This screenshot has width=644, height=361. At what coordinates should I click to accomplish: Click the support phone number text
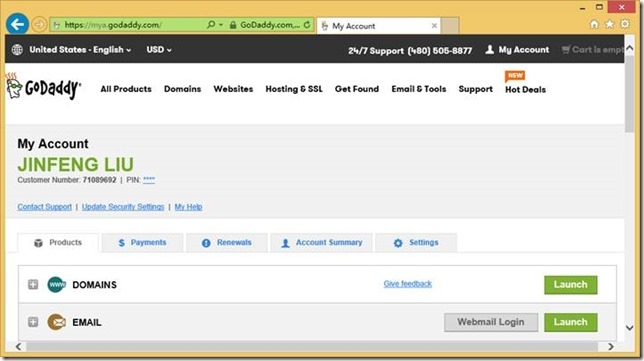coord(439,51)
